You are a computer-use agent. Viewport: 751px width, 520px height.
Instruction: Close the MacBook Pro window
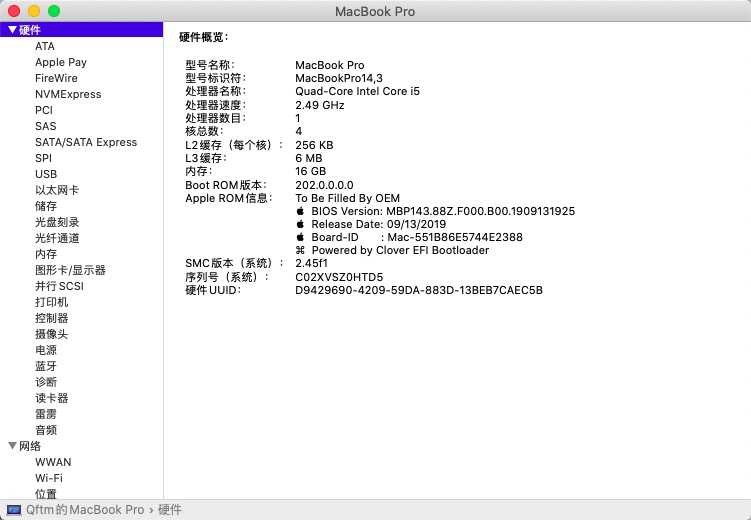coord(14,11)
